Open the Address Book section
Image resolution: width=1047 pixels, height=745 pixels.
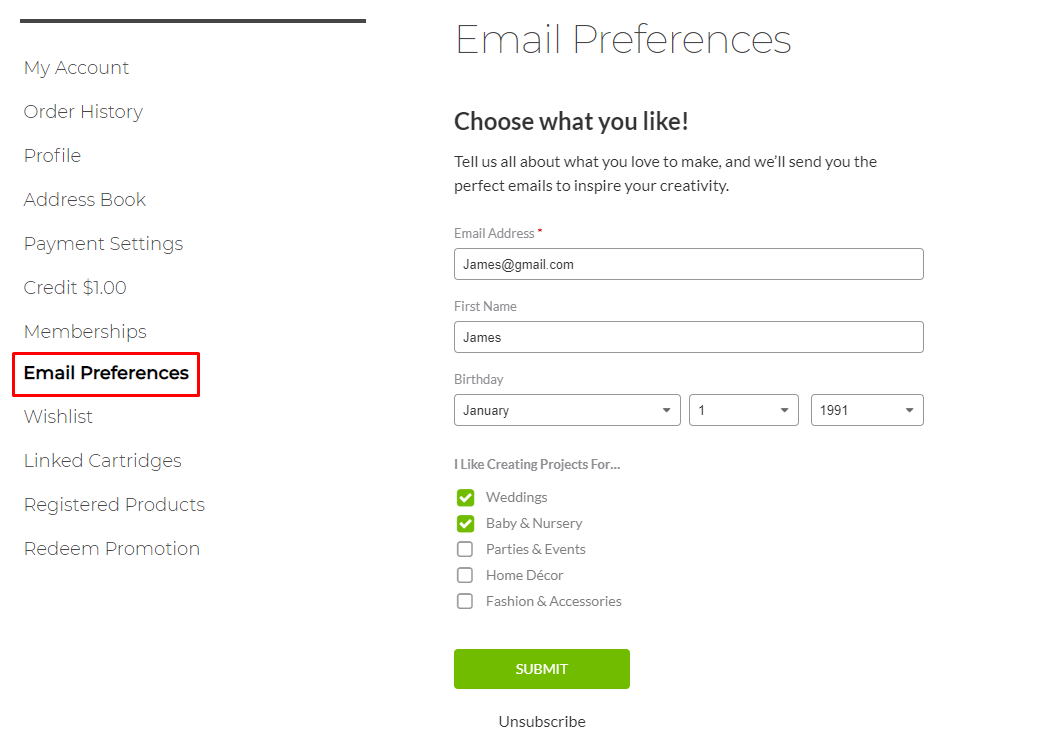click(85, 200)
